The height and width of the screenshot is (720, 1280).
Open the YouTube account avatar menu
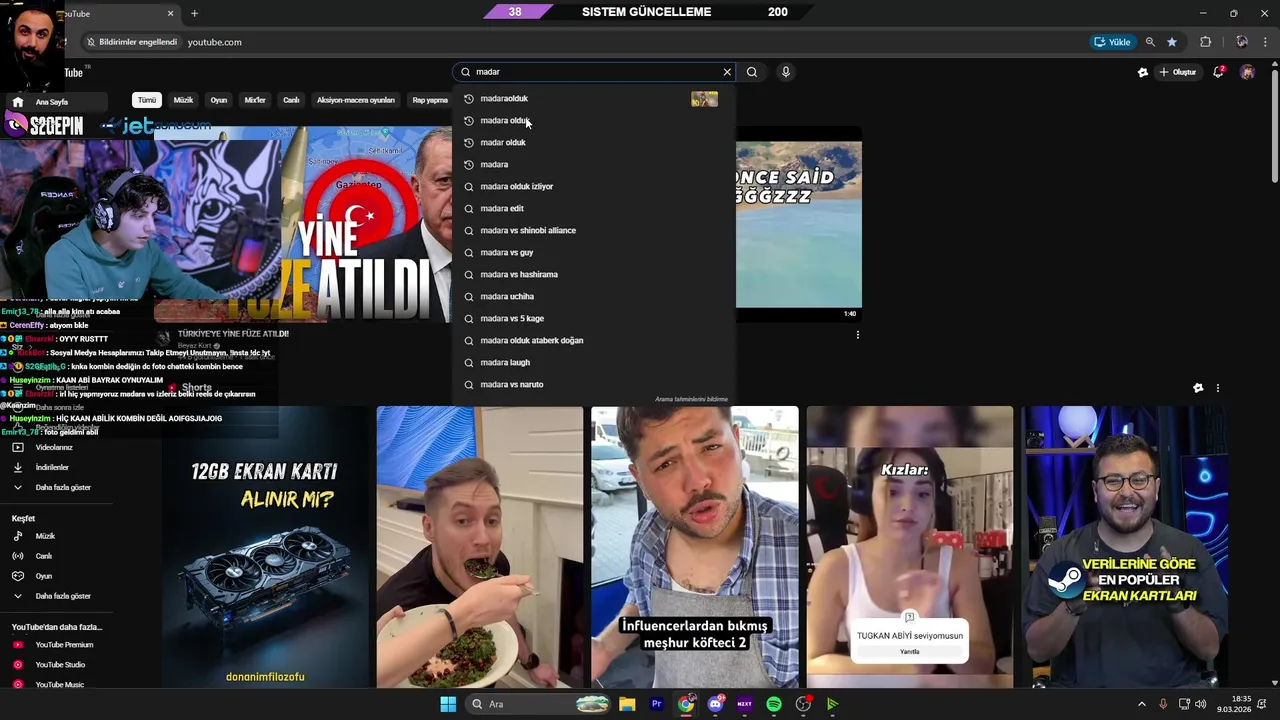point(1247,72)
